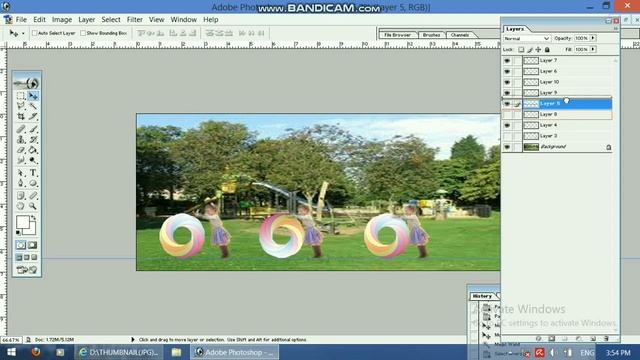Select the Move tool in toolbox
Image resolution: width=640 pixels, height=360 pixels.
(x=33, y=96)
